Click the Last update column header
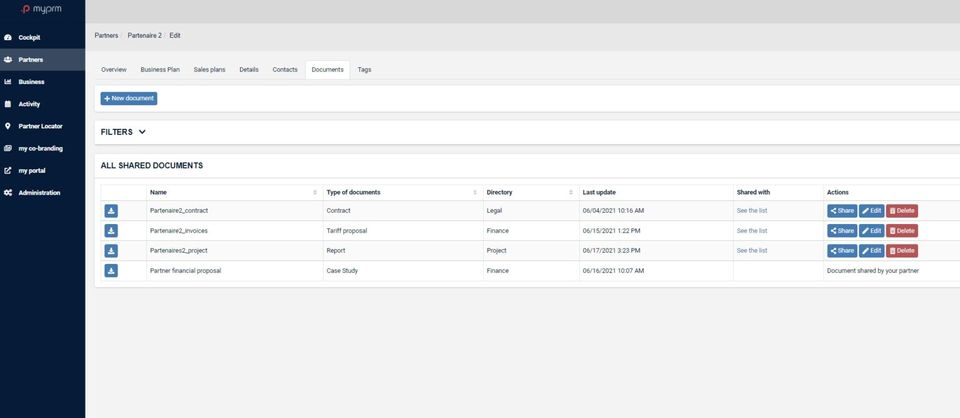This screenshot has height=418, width=960. click(656, 192)
